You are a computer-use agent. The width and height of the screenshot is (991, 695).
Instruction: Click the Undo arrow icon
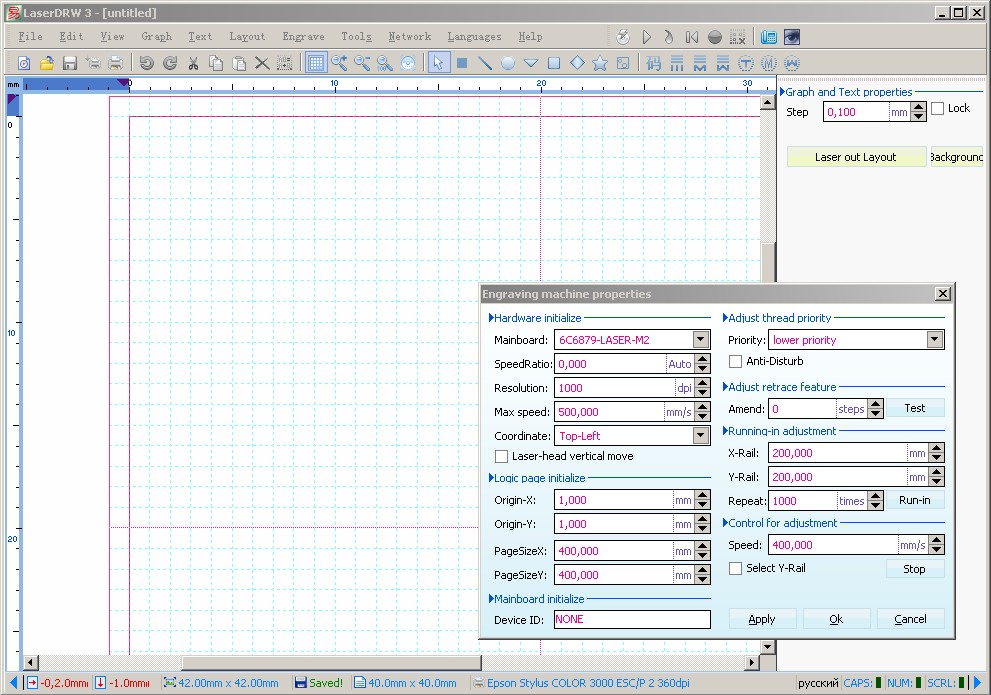tap(147, 63)
